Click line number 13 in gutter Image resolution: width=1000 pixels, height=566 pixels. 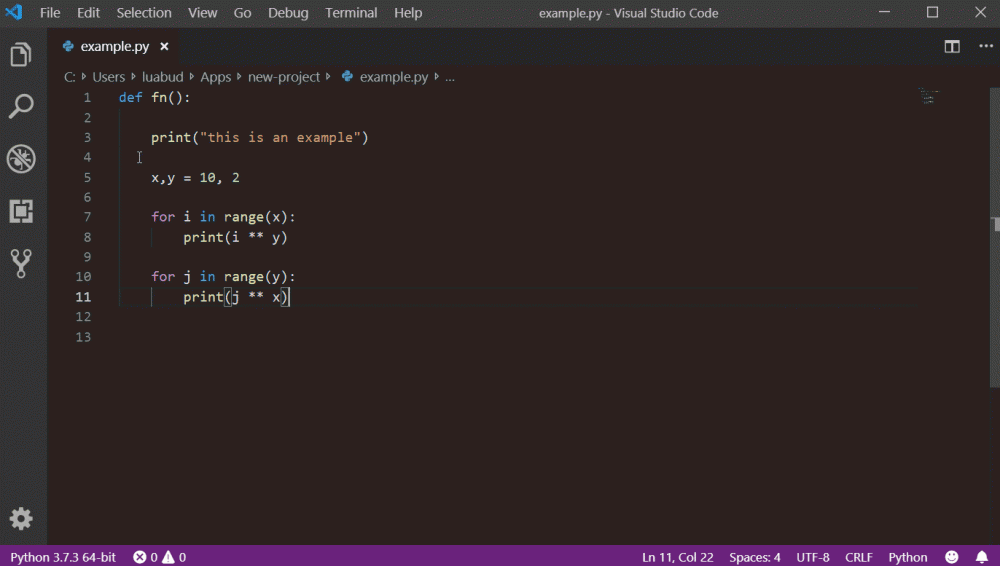(84, 337)
